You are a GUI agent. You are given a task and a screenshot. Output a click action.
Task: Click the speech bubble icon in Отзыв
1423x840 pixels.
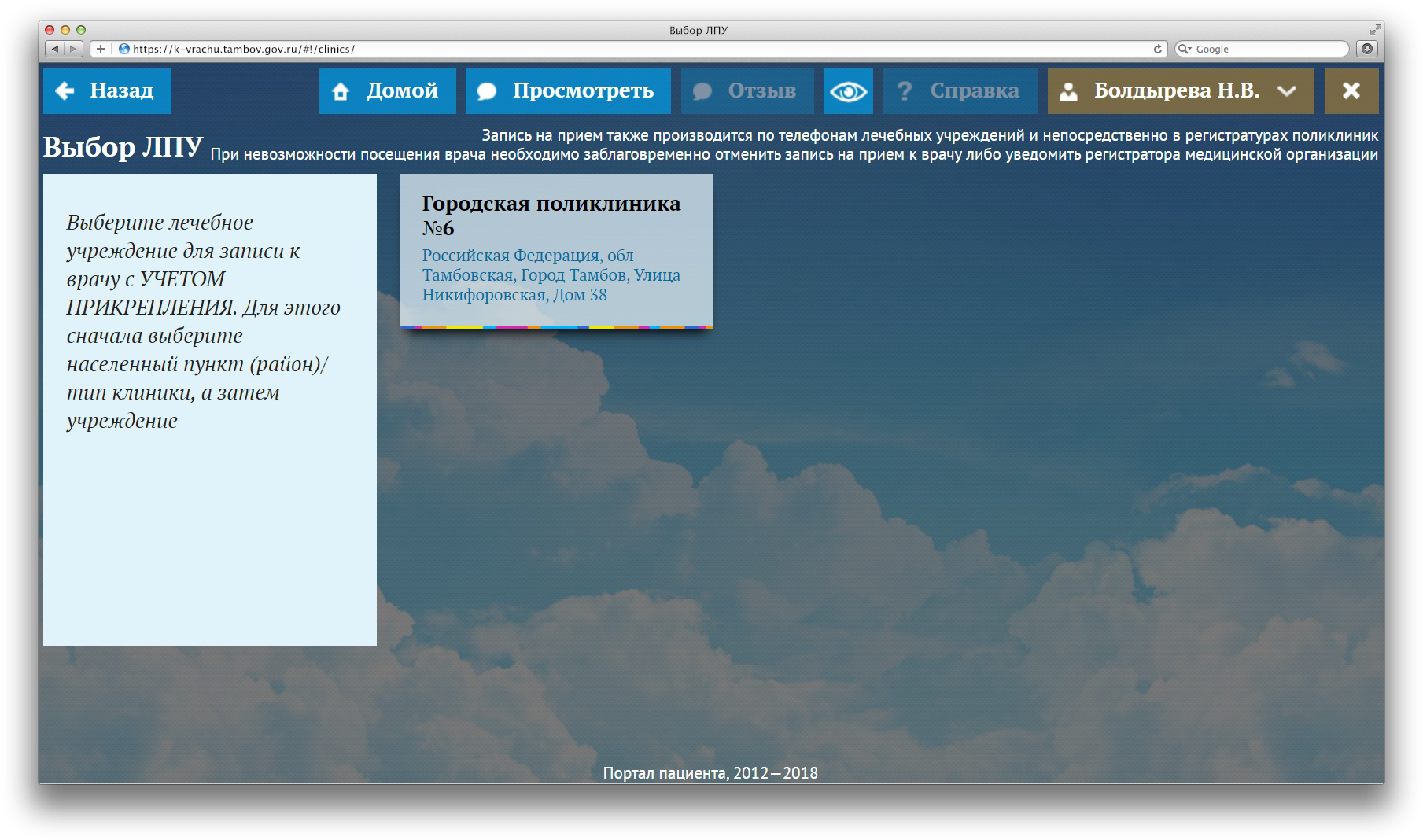(702, 92)
